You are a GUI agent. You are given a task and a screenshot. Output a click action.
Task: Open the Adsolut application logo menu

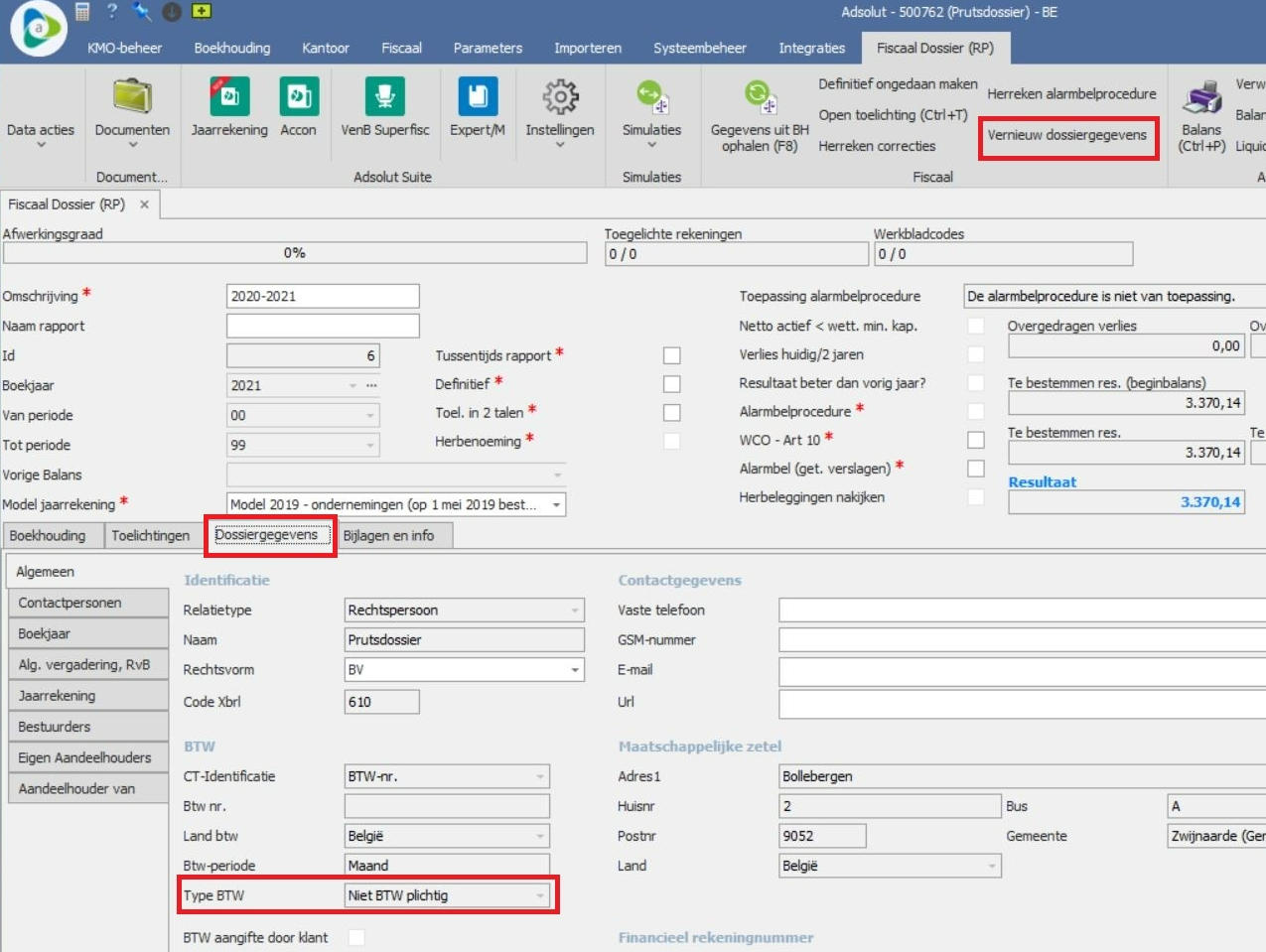(x=39, y=28)
